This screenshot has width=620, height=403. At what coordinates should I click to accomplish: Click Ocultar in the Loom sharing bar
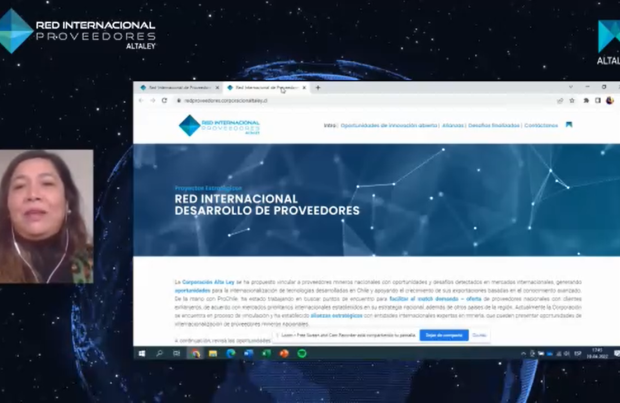coord(479,335)
